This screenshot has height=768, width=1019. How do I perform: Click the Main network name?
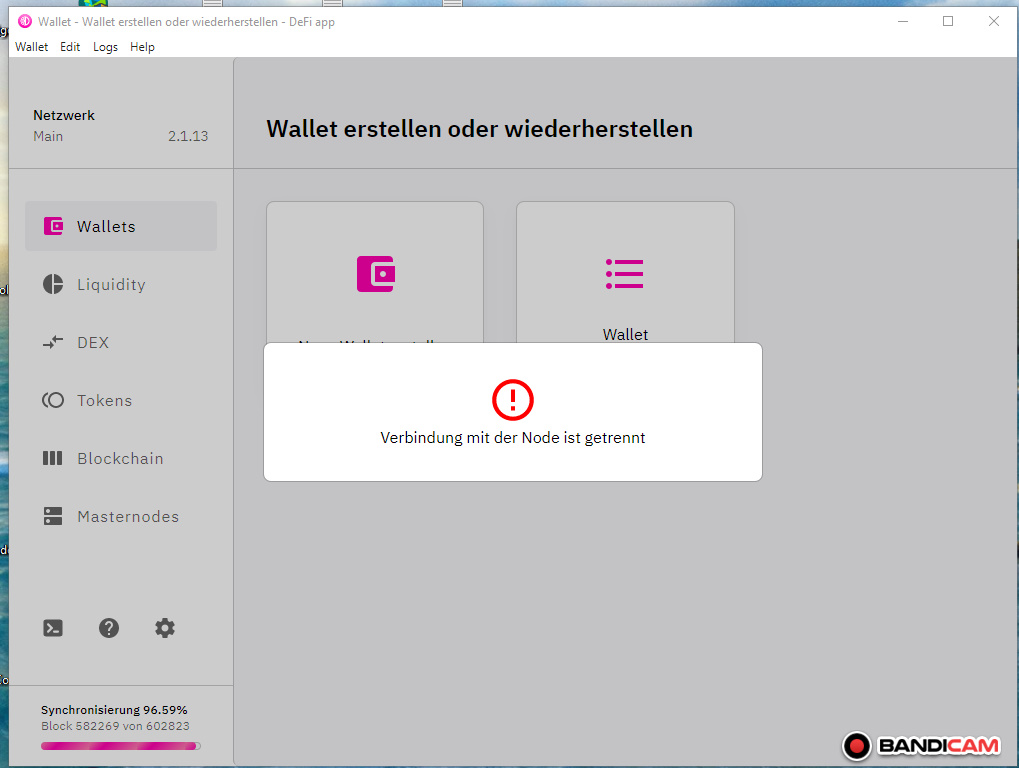(48, 136)
